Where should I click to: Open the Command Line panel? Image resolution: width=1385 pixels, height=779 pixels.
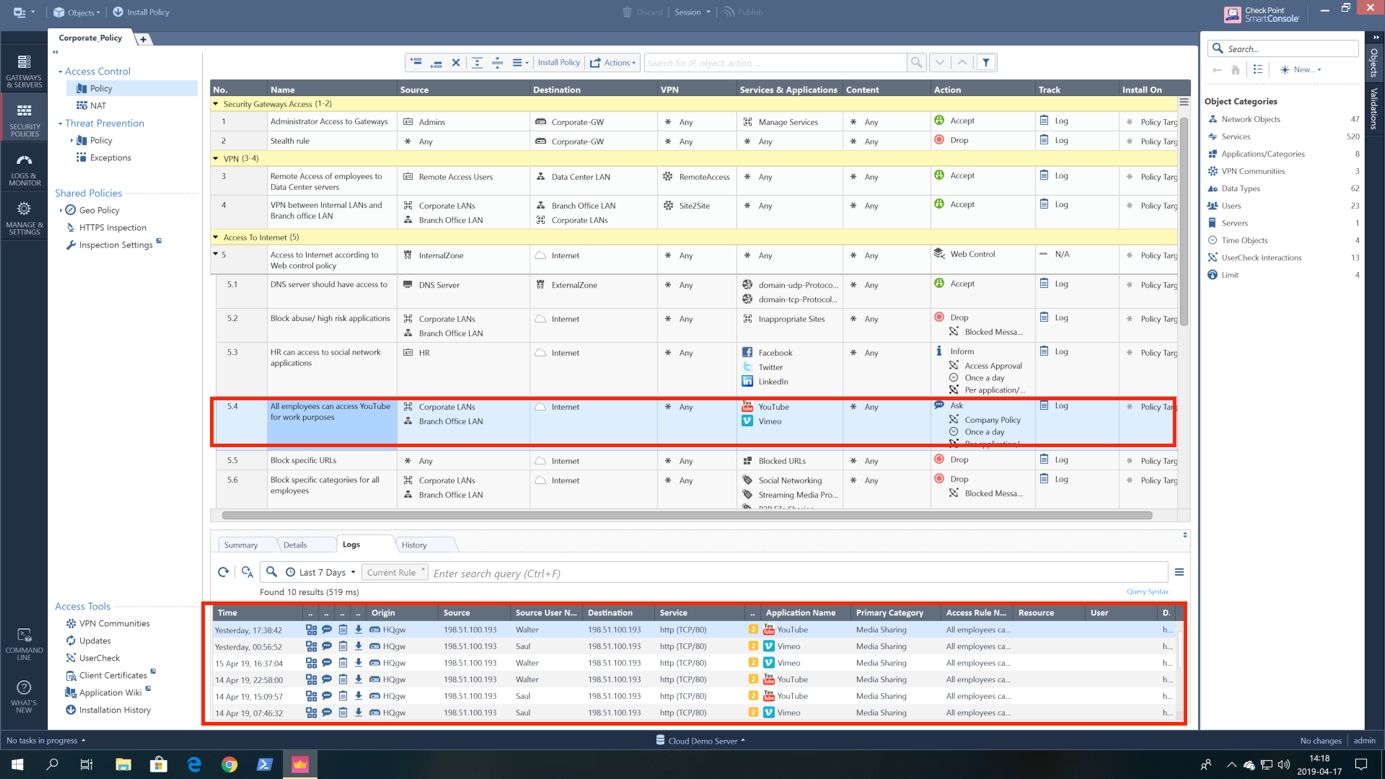pyautogui.click(x=23, y=644)
